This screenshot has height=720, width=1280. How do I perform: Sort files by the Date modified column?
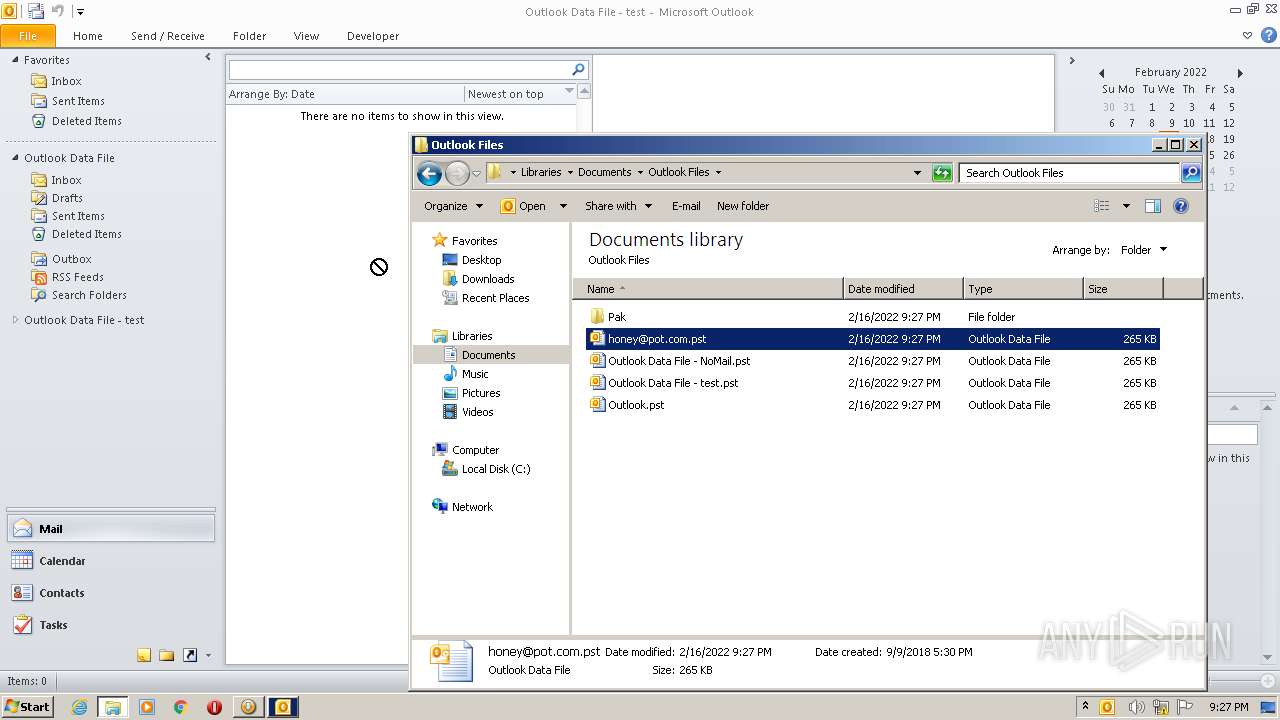tap(903, 289)
